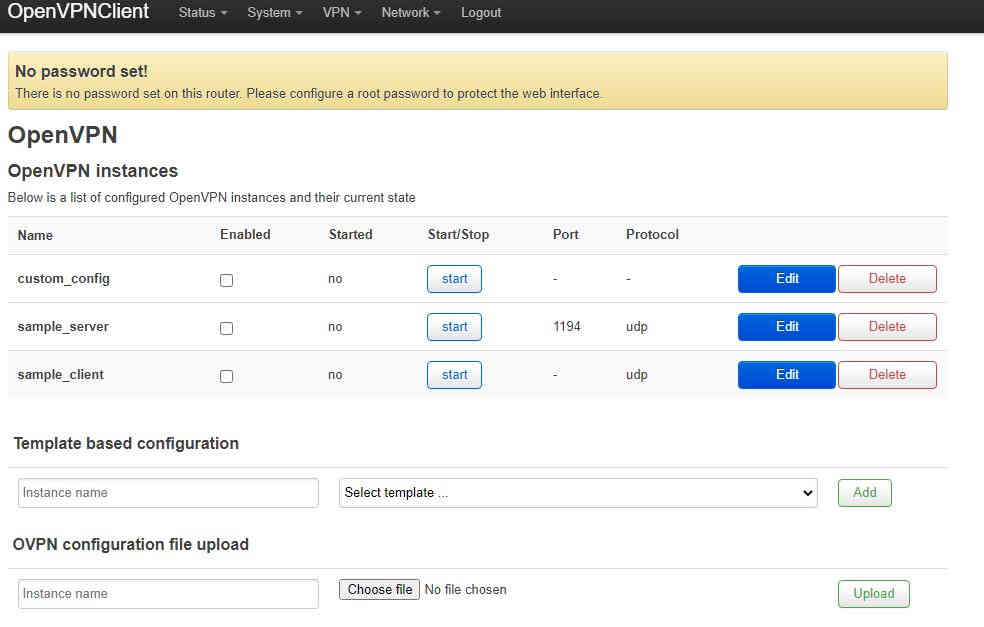Focus the template Instance name field
The width and height of the screenshot is (984, 627).
[168, 493]
